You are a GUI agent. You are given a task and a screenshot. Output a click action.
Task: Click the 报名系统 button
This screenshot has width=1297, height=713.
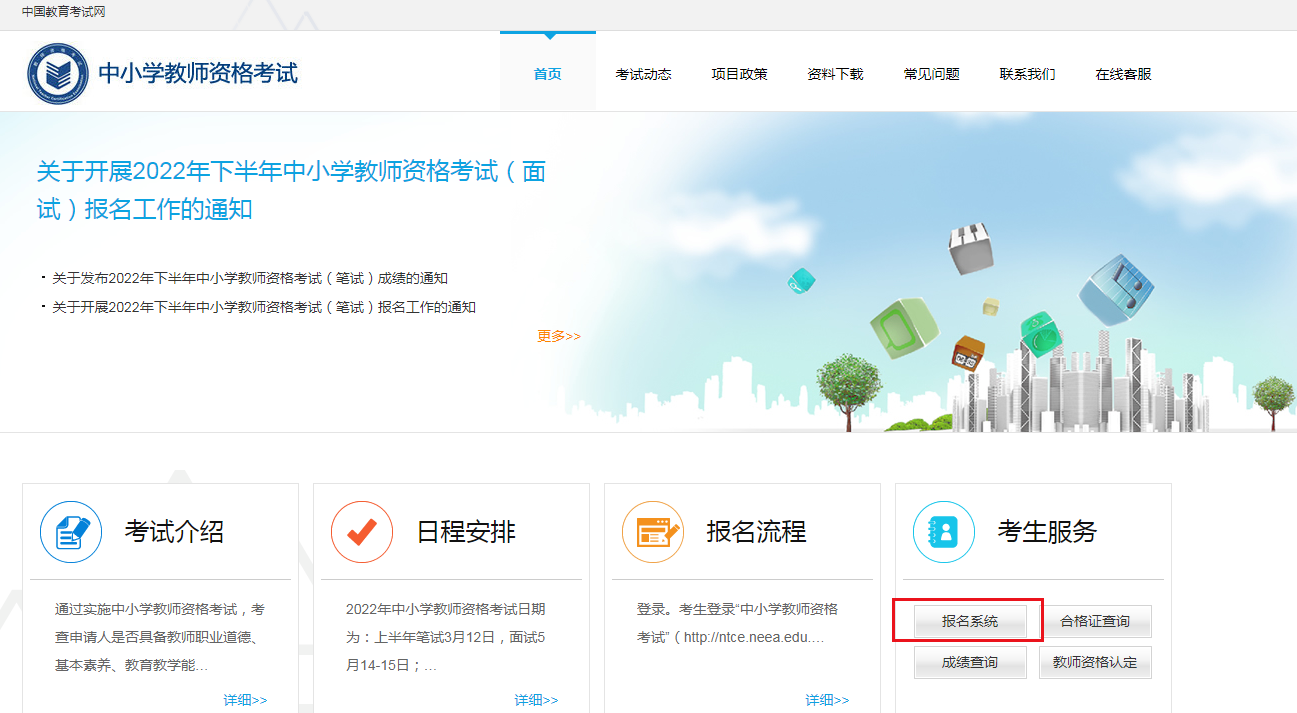pos(970,621)
